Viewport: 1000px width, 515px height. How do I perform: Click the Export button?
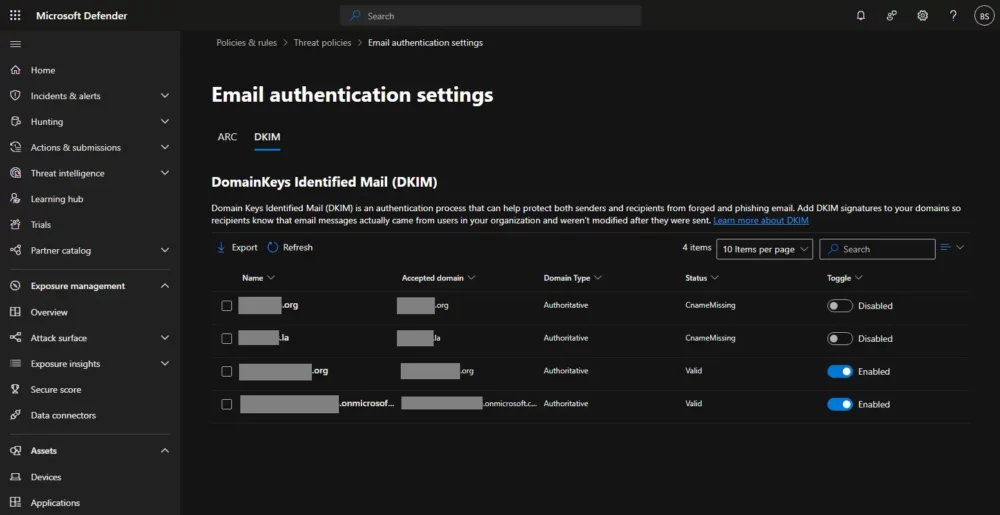click(237, 247)
